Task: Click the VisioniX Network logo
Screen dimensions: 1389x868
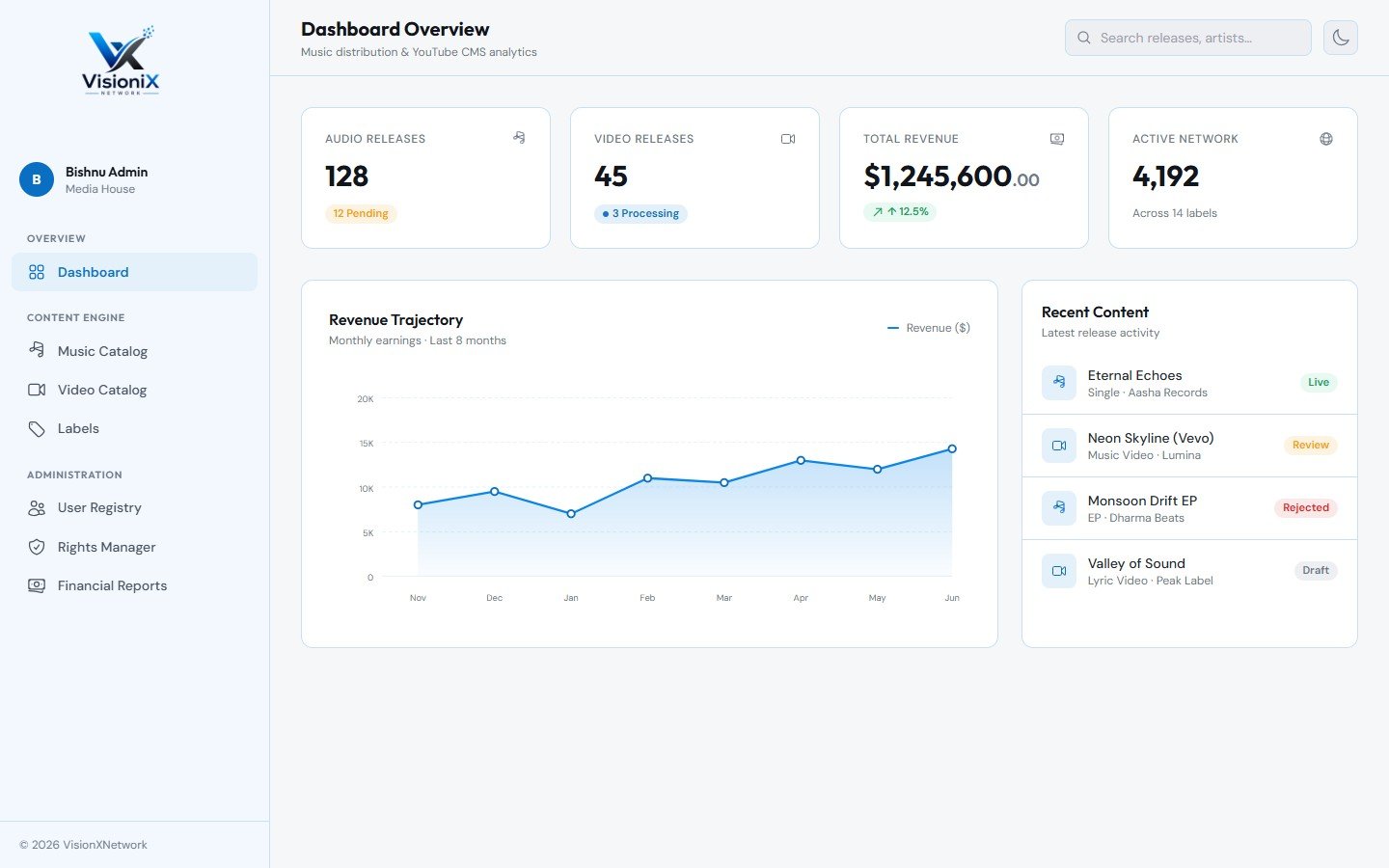Action: click(x=121, y=61)
